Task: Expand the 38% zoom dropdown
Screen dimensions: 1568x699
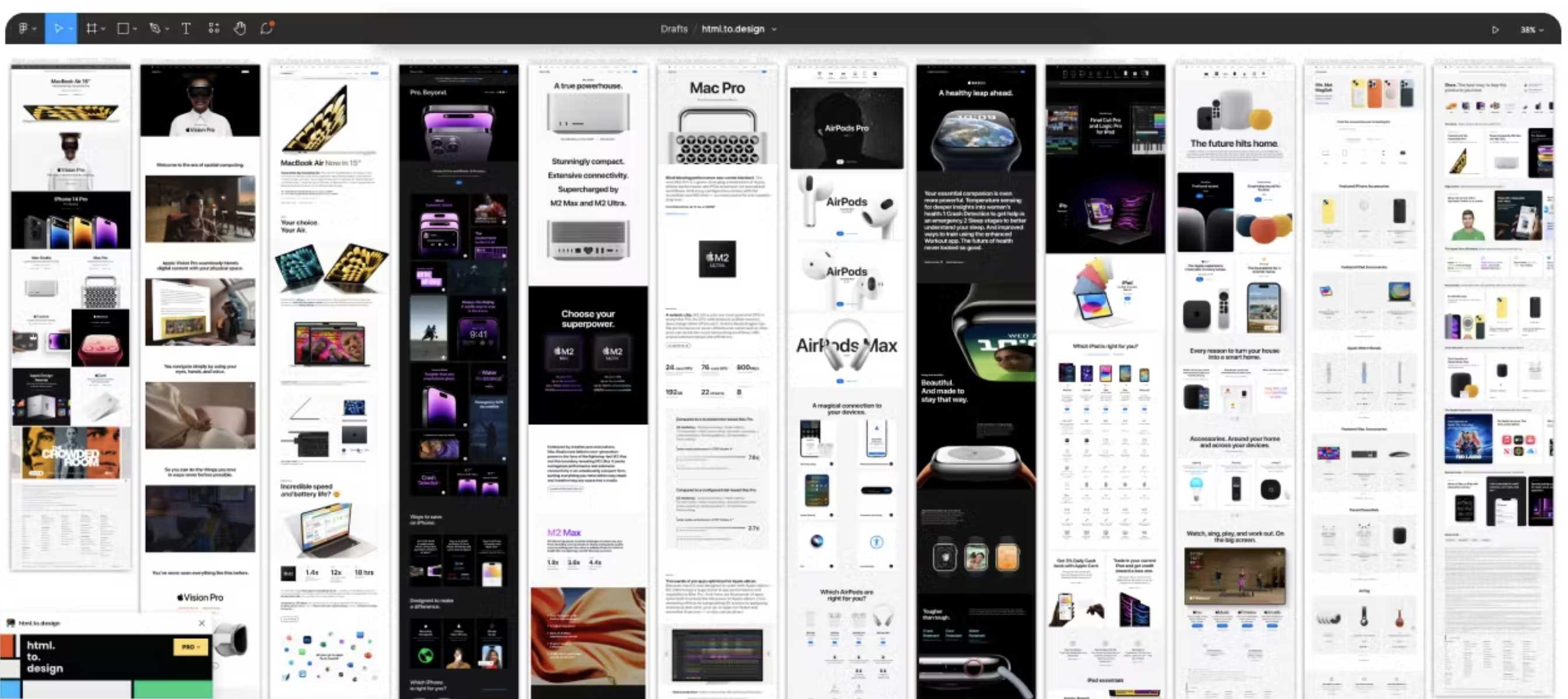Action: point(1532,30)
